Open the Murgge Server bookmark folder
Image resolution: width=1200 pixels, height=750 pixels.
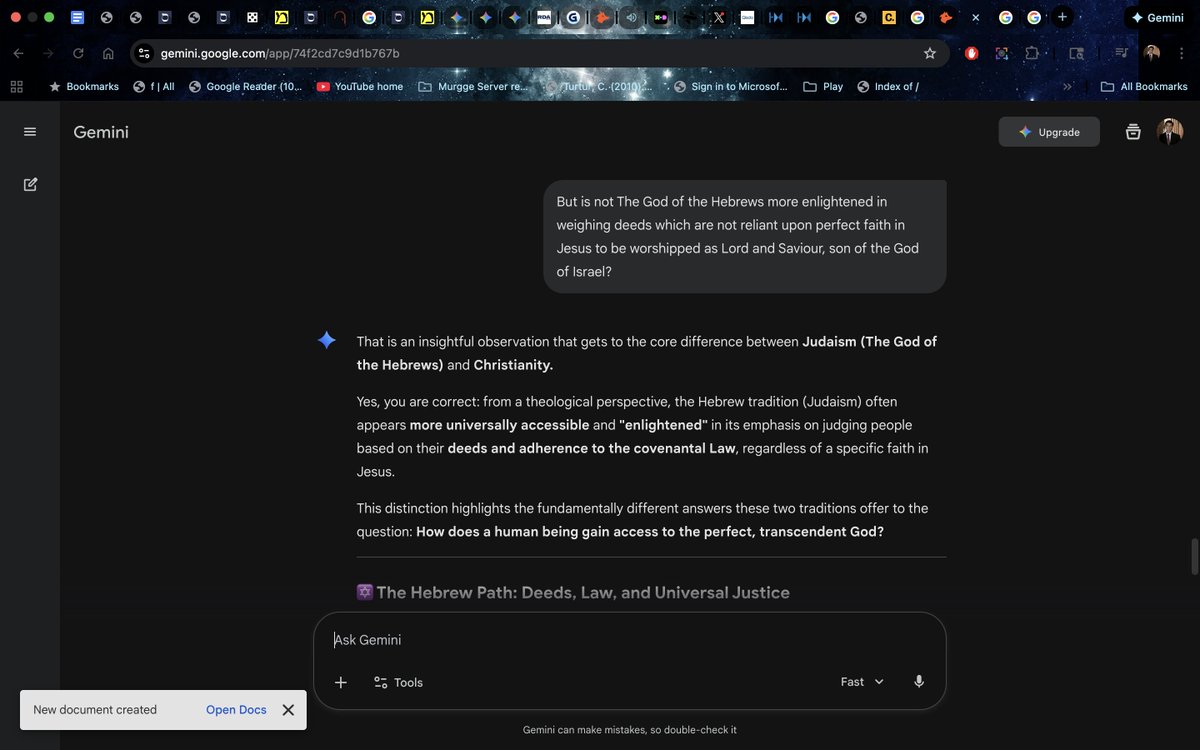473,87
